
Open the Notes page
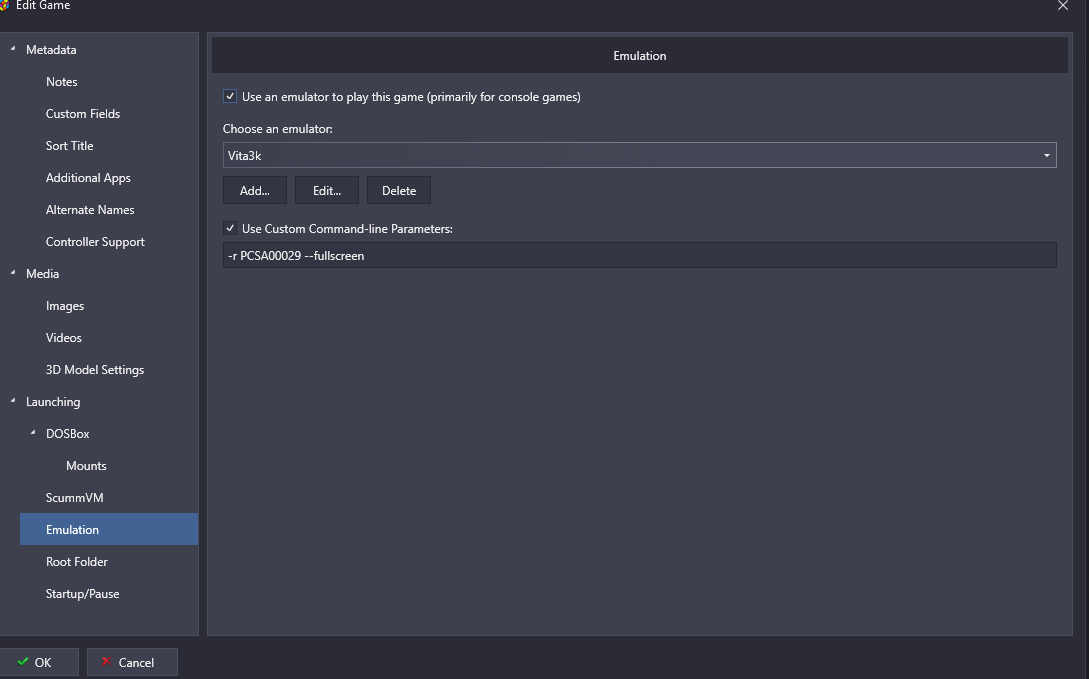click(62, 82)
